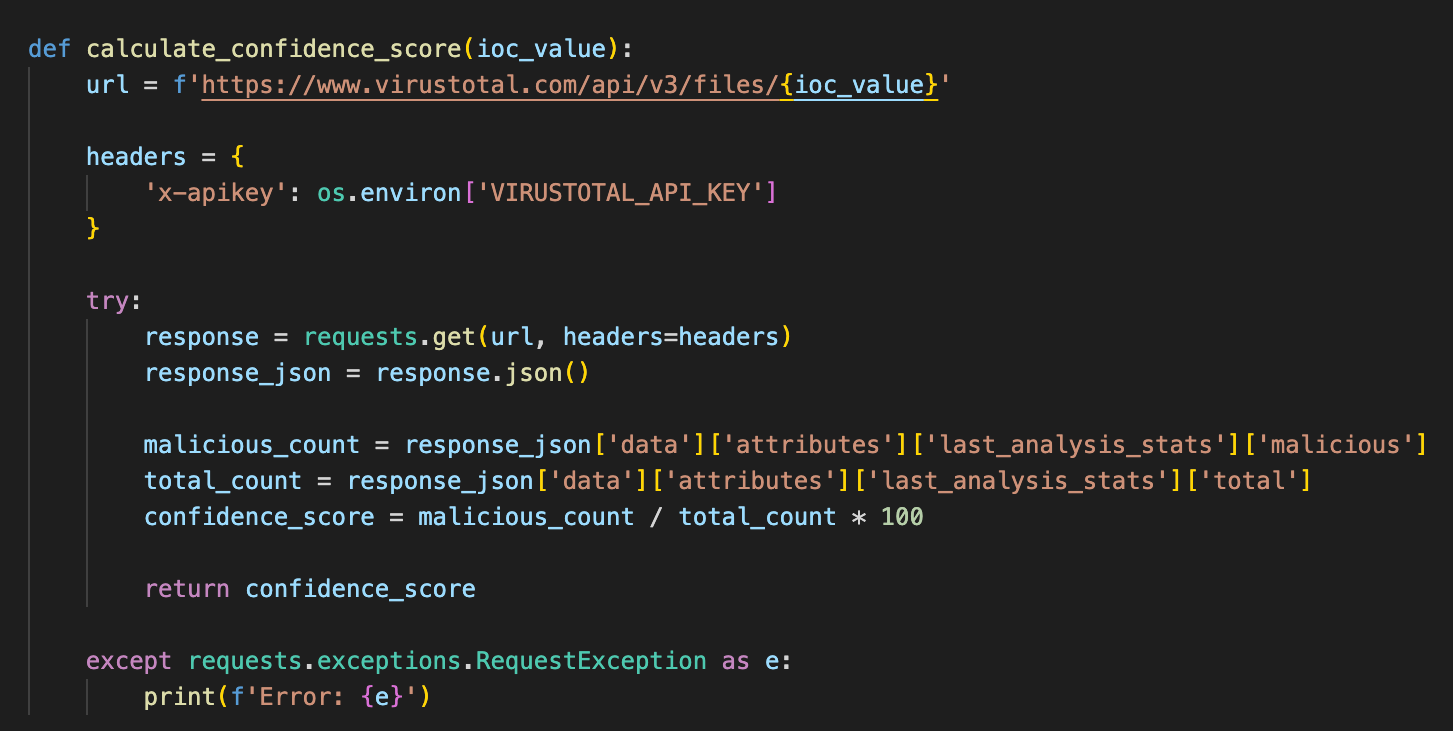Click 'confidence_score' in the return statement
The height and width of the screenshot is (731, 1453).
point(361,589)
